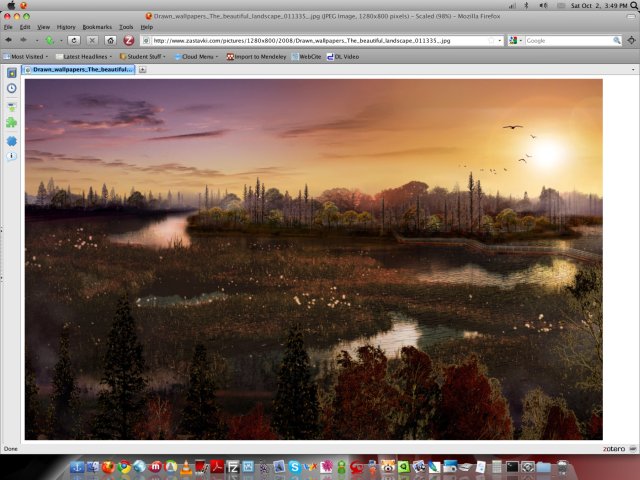Click the menu bar clock Sat Oct 2
Viewport: 640px width, 480px height.
598,6
